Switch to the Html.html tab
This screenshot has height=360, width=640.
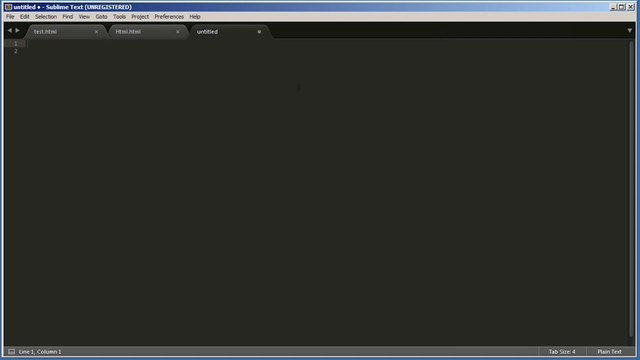pos(147,31)
